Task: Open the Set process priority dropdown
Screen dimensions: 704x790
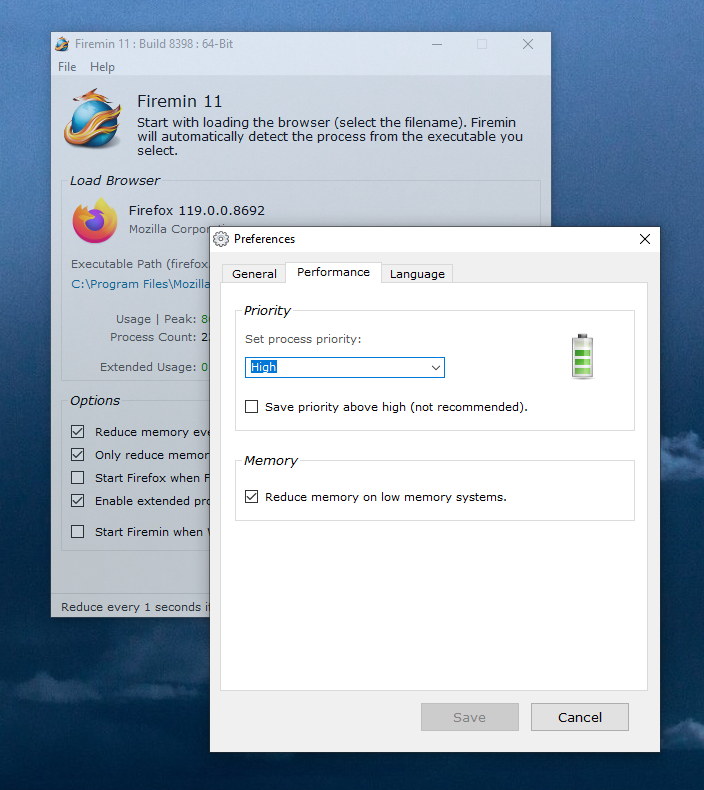Action: coord(345,367)
